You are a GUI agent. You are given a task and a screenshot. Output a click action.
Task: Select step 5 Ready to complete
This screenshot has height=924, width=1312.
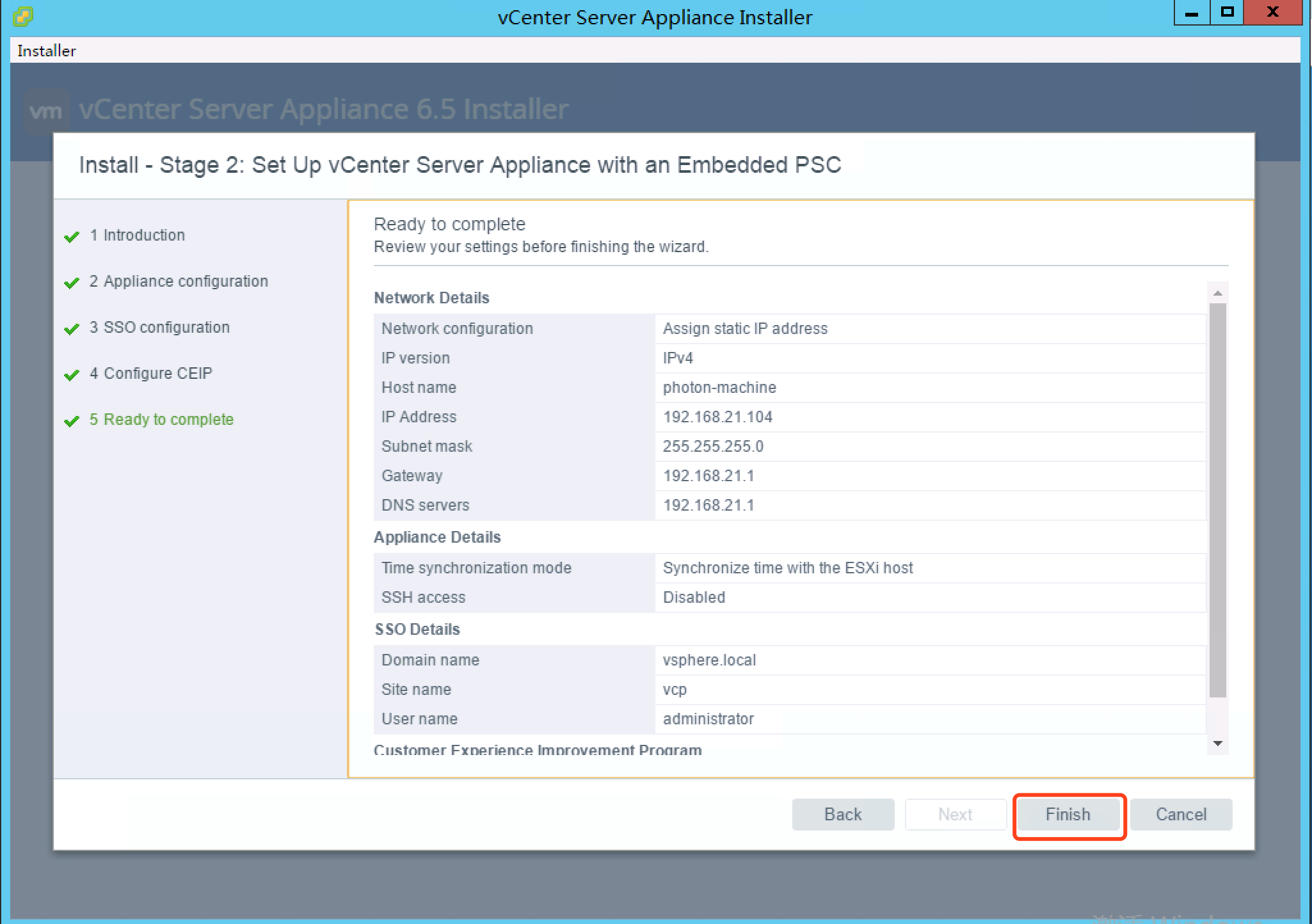(161, 419)
